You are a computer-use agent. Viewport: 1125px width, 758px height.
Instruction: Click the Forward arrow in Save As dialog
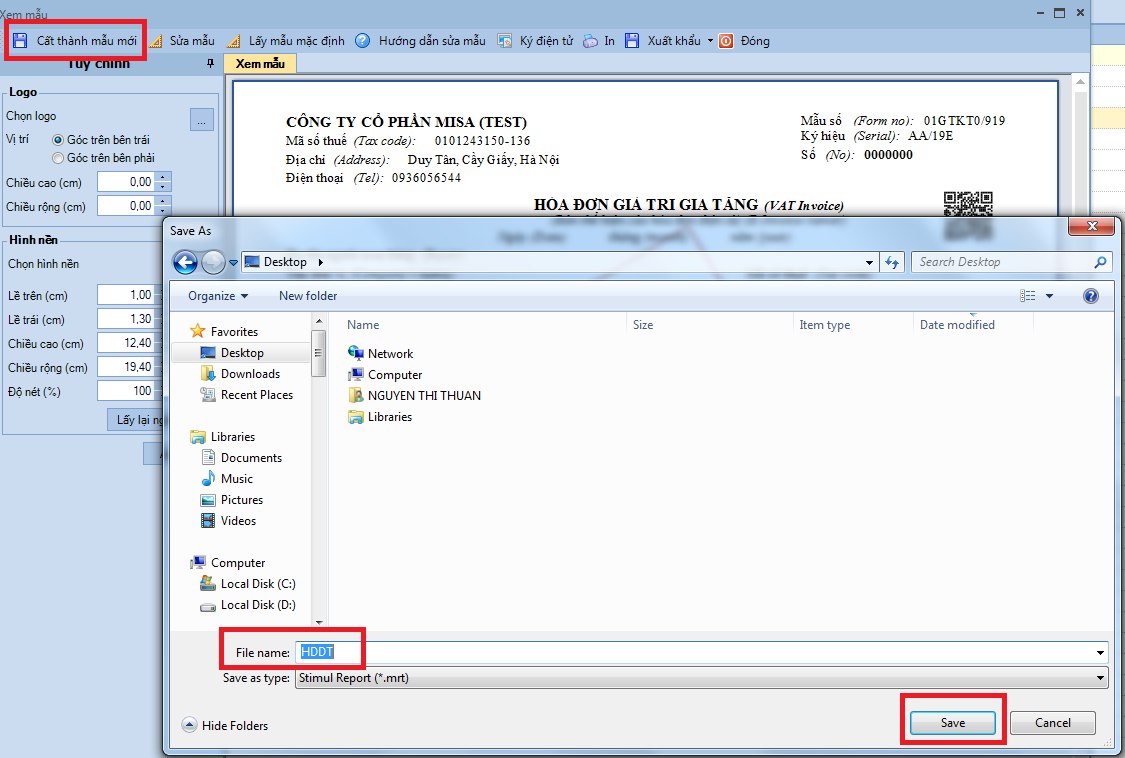coord(213,262)
